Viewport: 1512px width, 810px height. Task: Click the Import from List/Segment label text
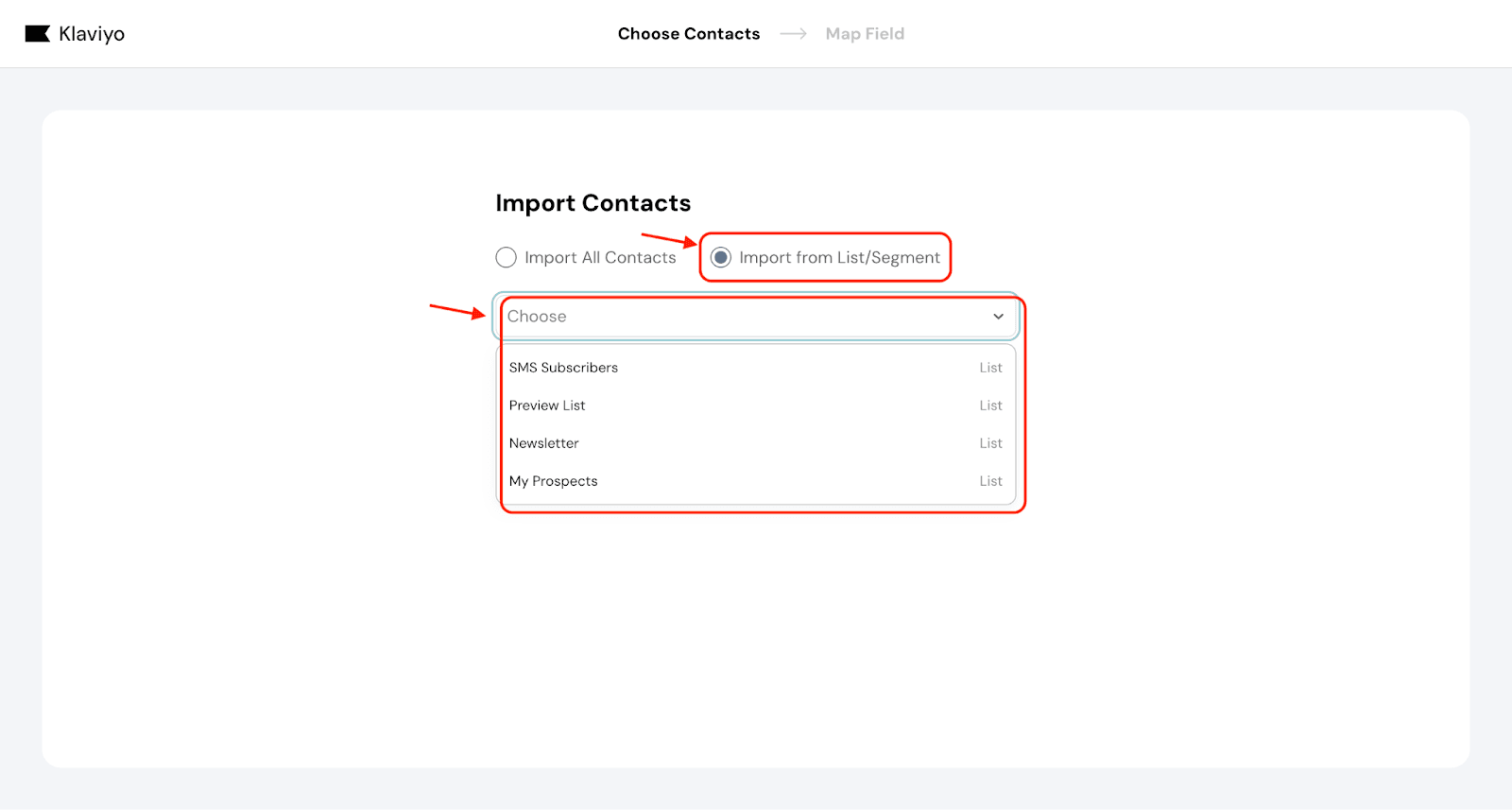click(x=839, y=257)
